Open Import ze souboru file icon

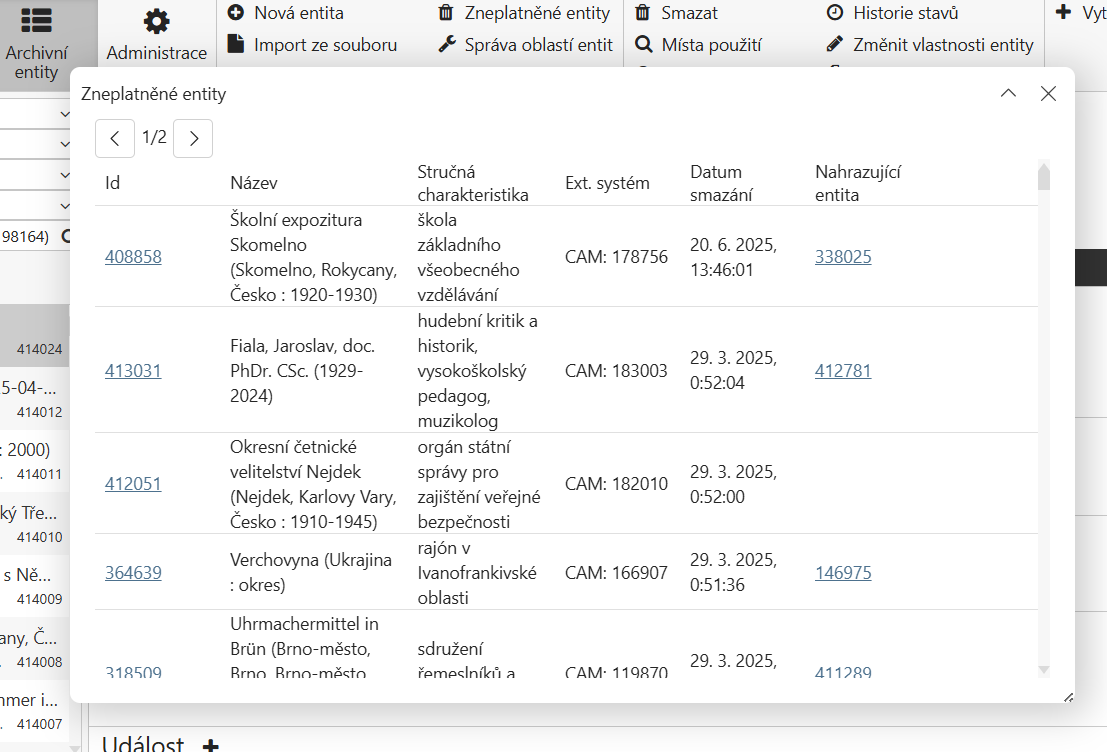click(x=236, y=45)
